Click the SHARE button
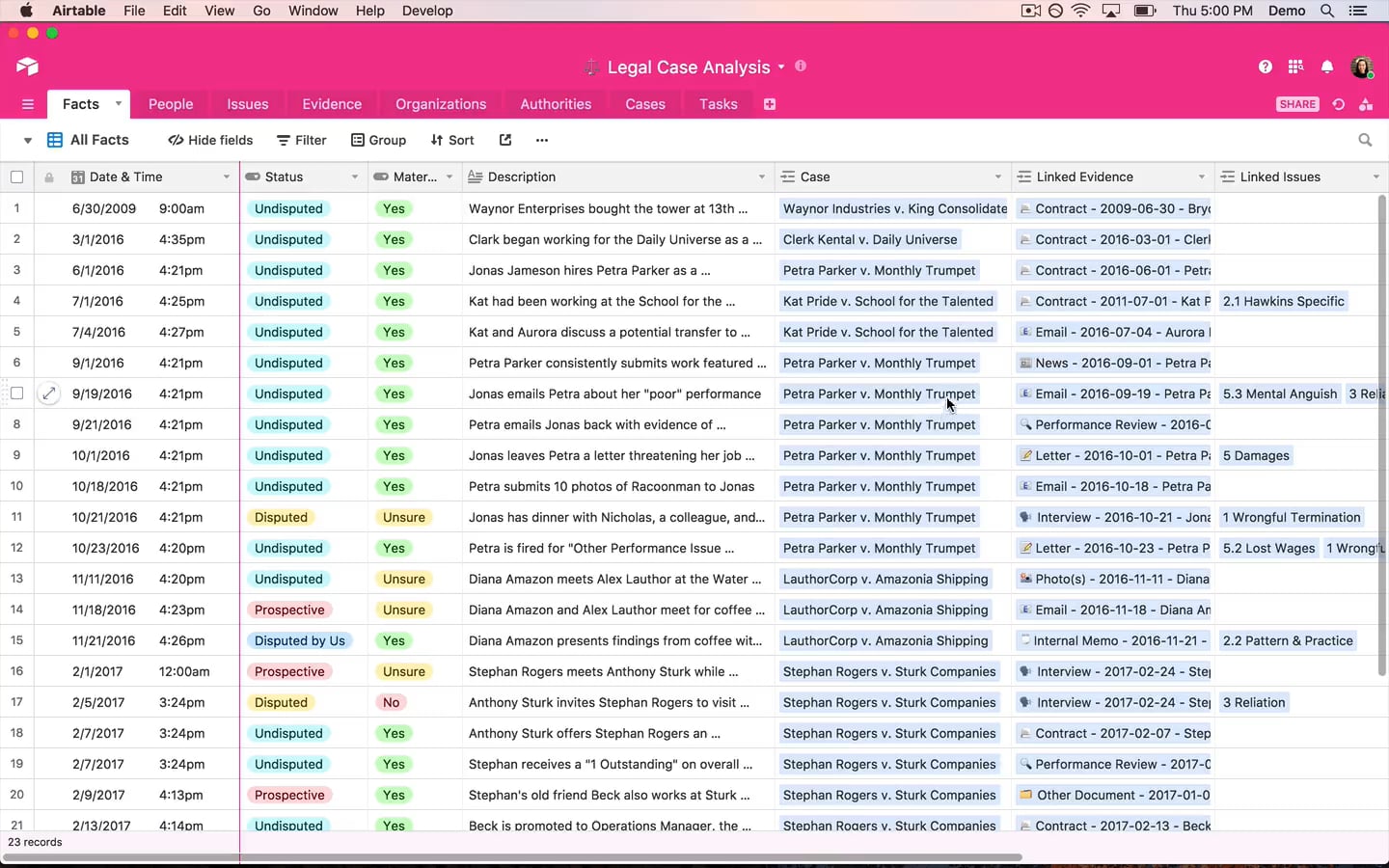The image size is (1389, 868). (1297, 104)
